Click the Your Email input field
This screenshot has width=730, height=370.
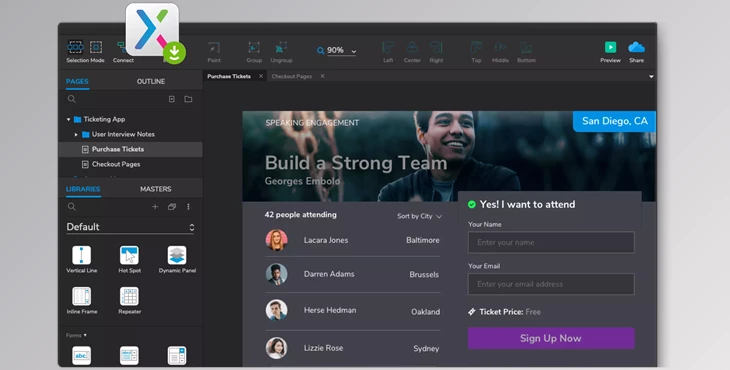[x=551, y=284]
